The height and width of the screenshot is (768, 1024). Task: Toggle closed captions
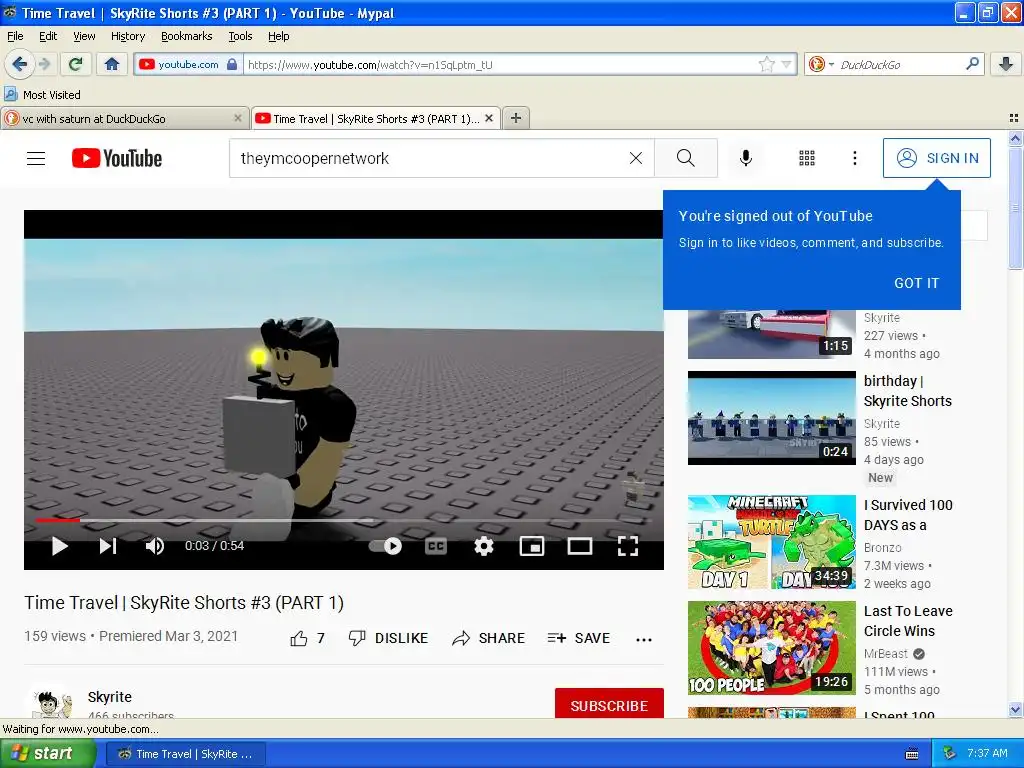tap(436, 546)
